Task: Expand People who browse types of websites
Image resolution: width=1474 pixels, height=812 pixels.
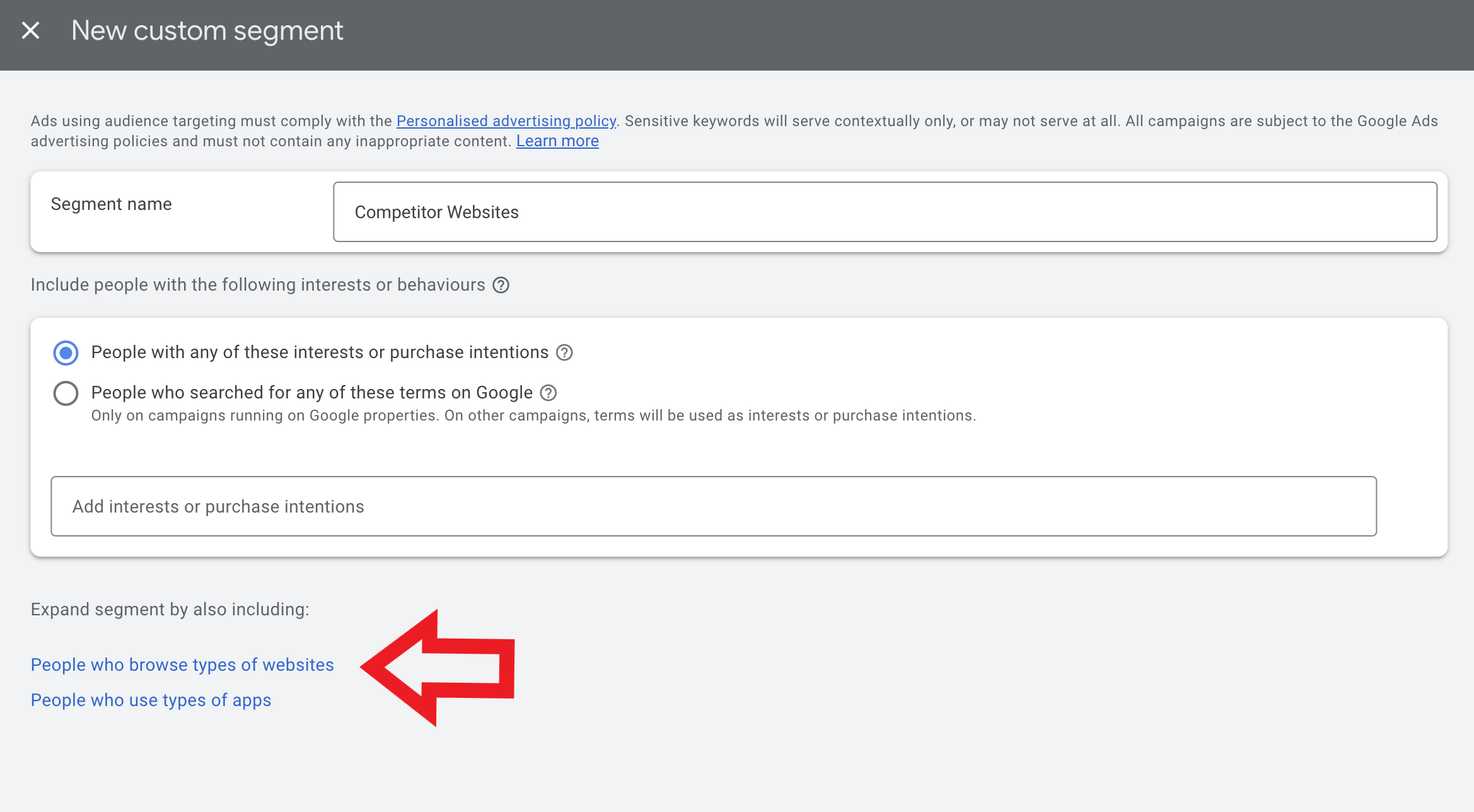Action: (x=182, y=664)
